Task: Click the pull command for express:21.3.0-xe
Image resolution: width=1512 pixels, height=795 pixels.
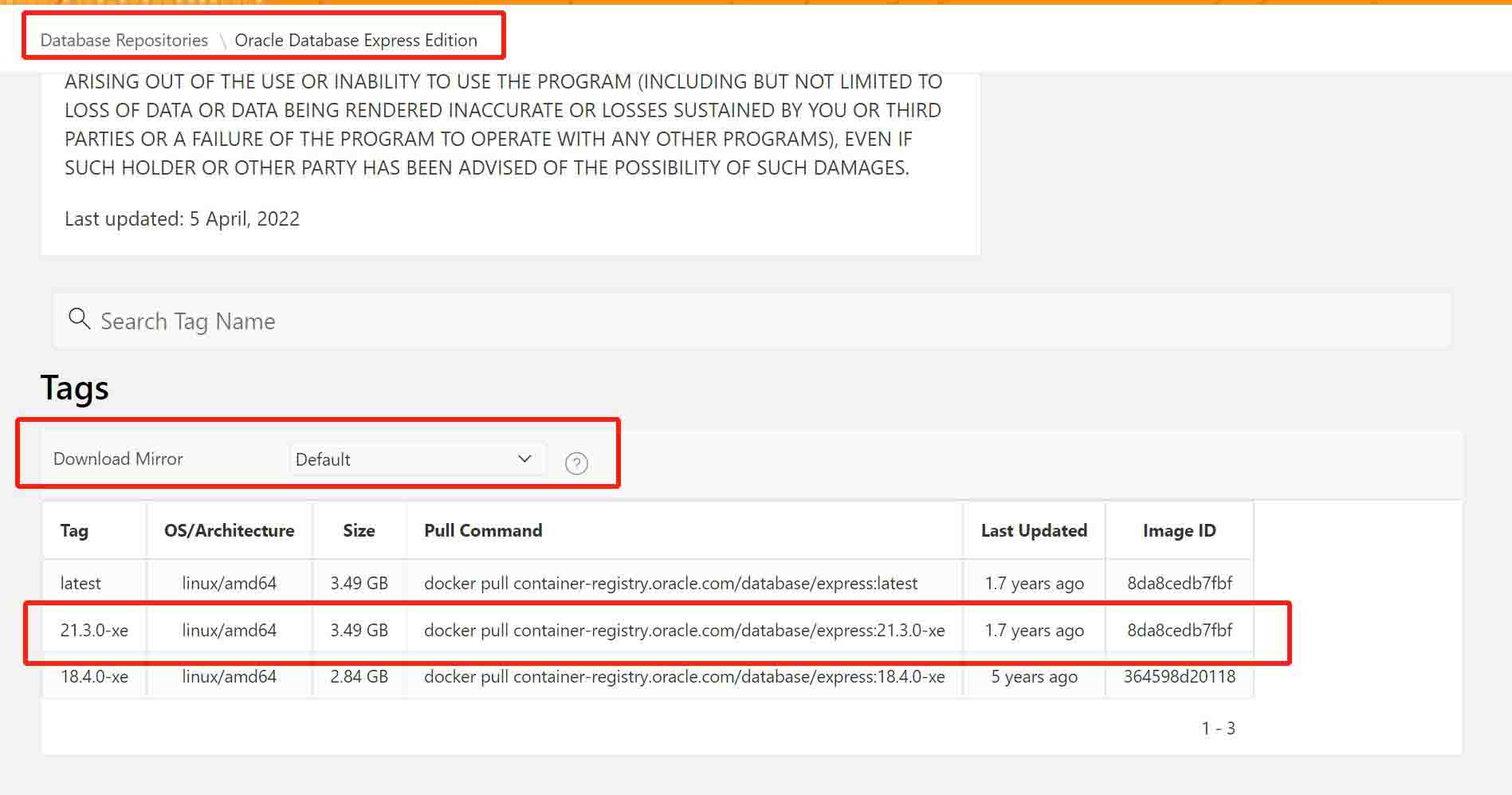Action: [684, 630]
